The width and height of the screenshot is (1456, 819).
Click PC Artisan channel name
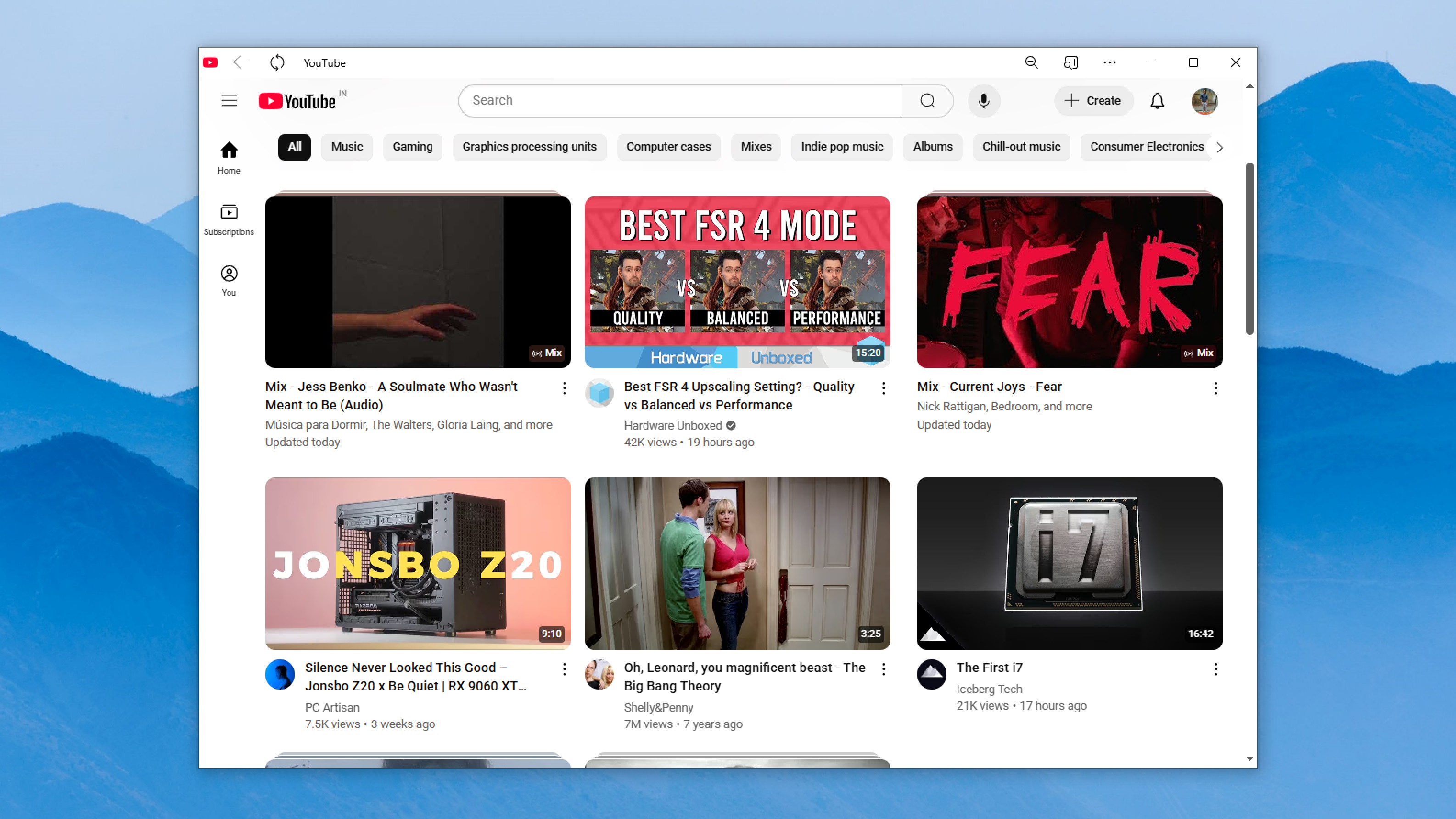332,707
